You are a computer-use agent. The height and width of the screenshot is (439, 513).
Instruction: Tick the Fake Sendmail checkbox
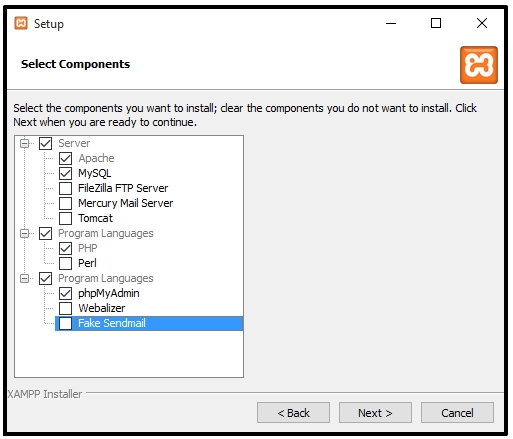tap(65, 323)
